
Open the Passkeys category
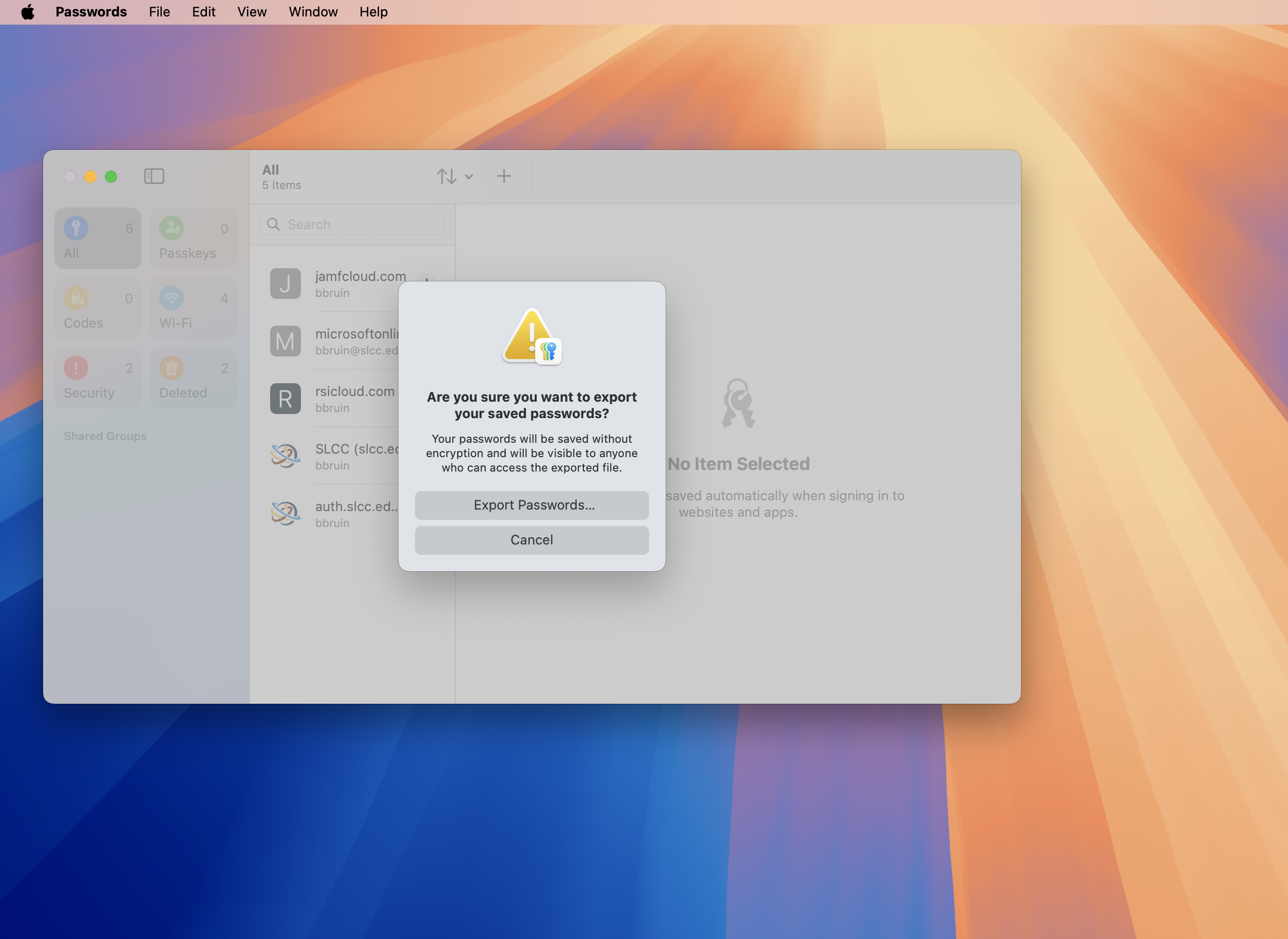[193, 238]
